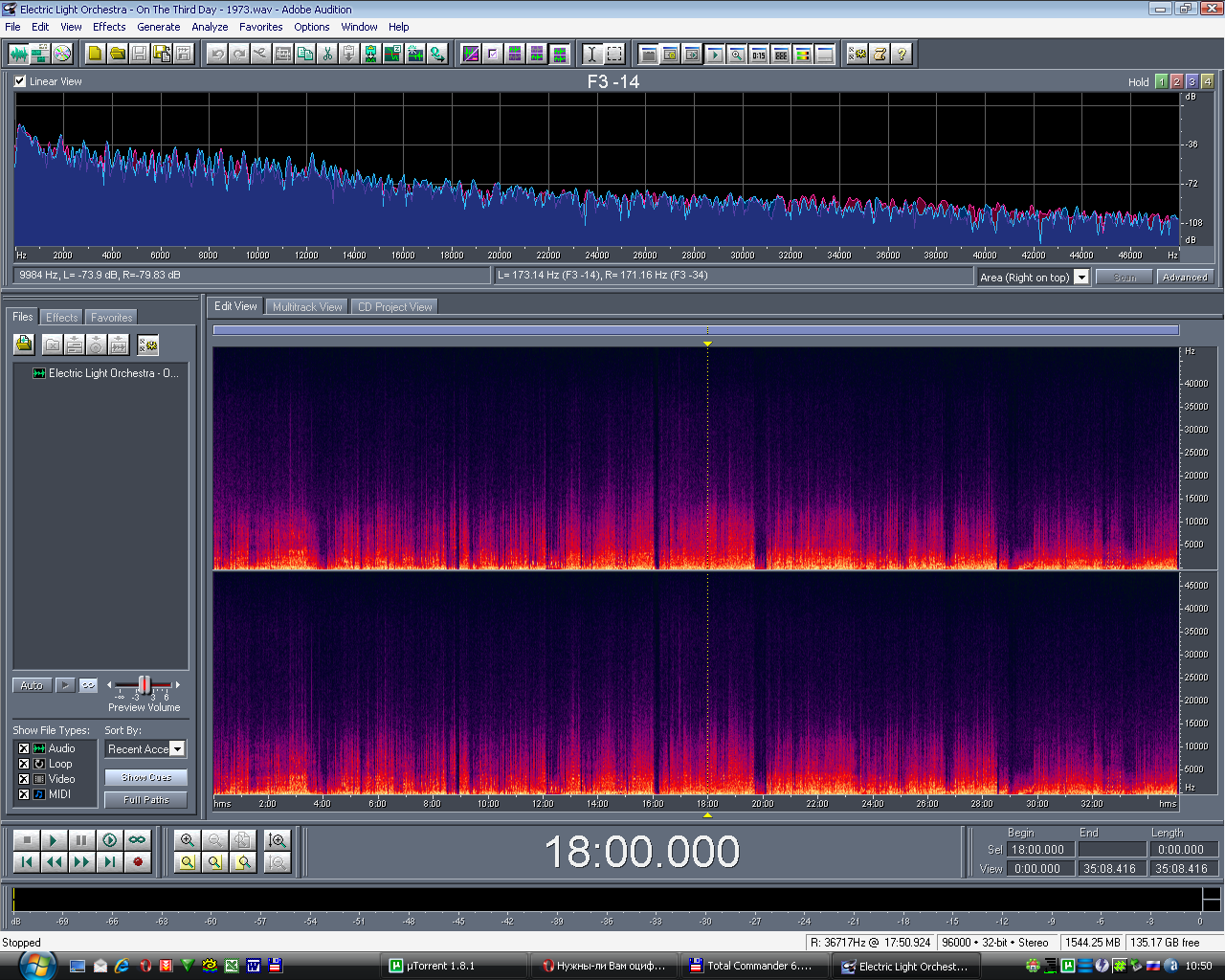This screenshot has width=1225, height=980.
Task: Open the Sort By dropdown
Action: 177,749
